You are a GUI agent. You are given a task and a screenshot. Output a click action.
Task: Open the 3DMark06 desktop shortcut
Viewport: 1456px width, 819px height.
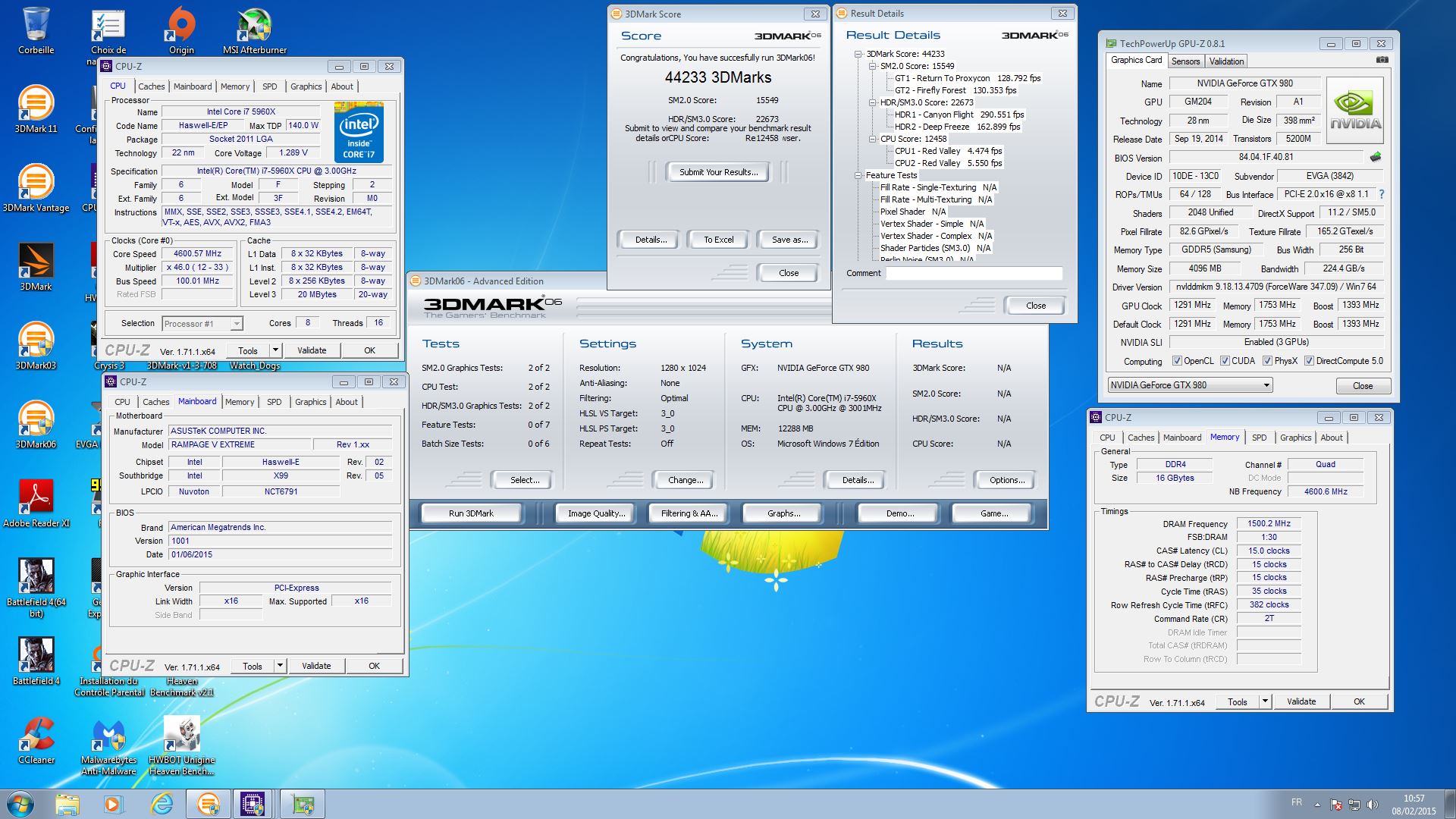coord(36,425)
